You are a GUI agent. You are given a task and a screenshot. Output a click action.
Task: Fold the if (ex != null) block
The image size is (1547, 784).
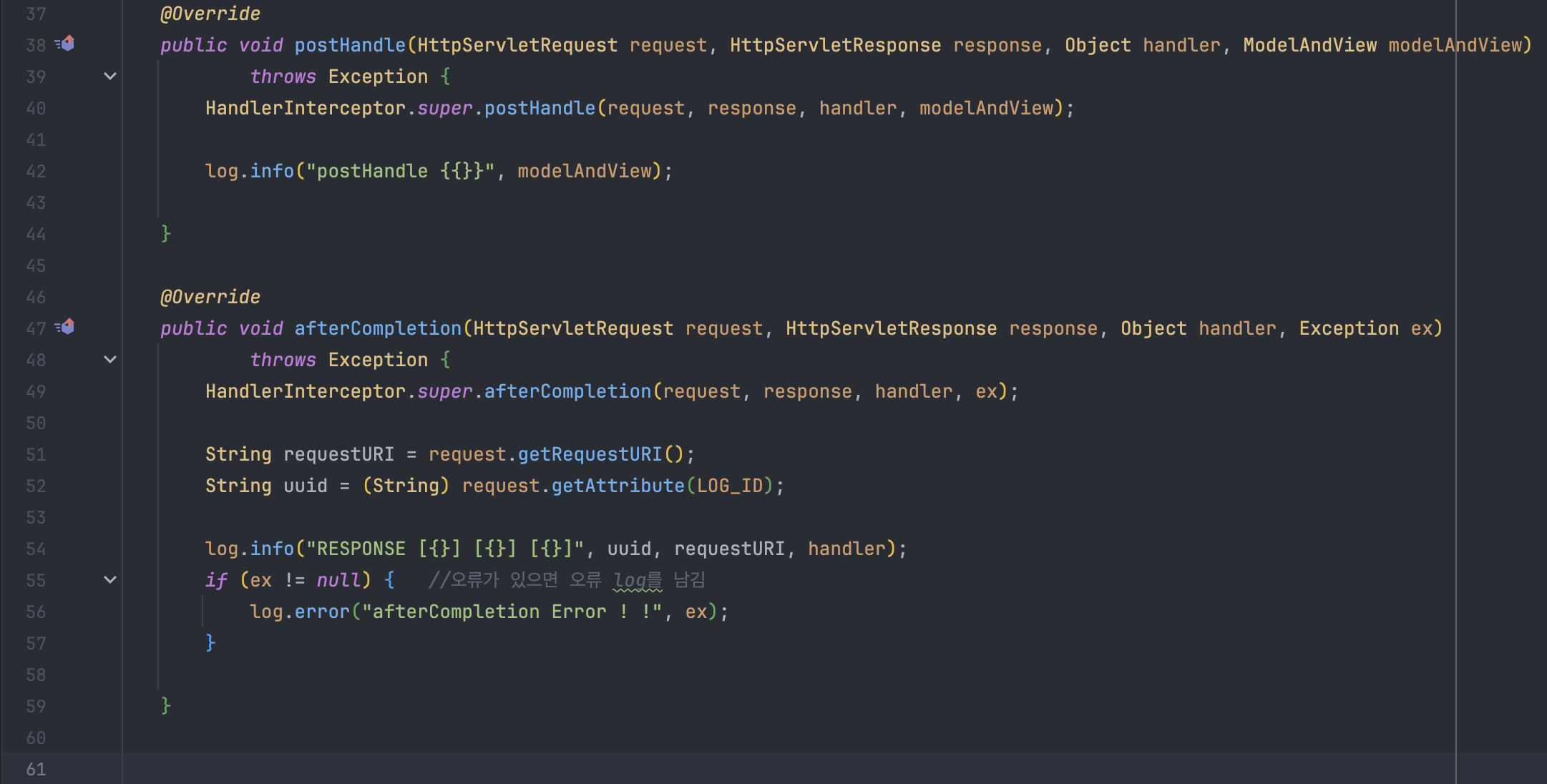[110, 579]
